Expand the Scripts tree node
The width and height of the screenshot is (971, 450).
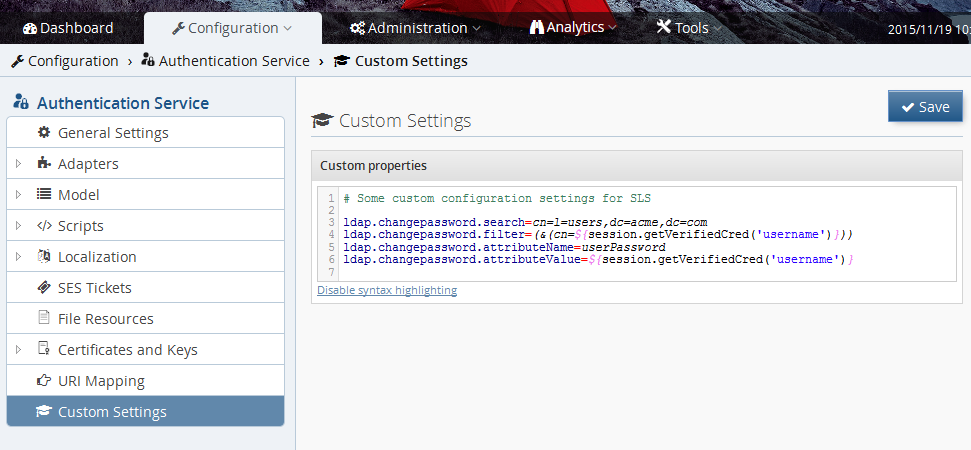pos(19,225)
